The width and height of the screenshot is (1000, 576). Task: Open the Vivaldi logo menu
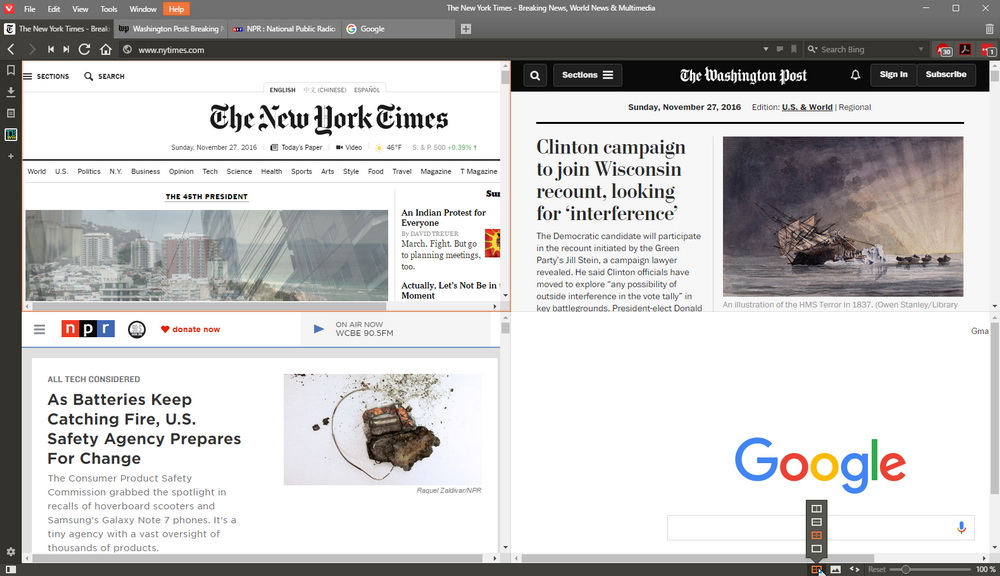coord(9,8)
